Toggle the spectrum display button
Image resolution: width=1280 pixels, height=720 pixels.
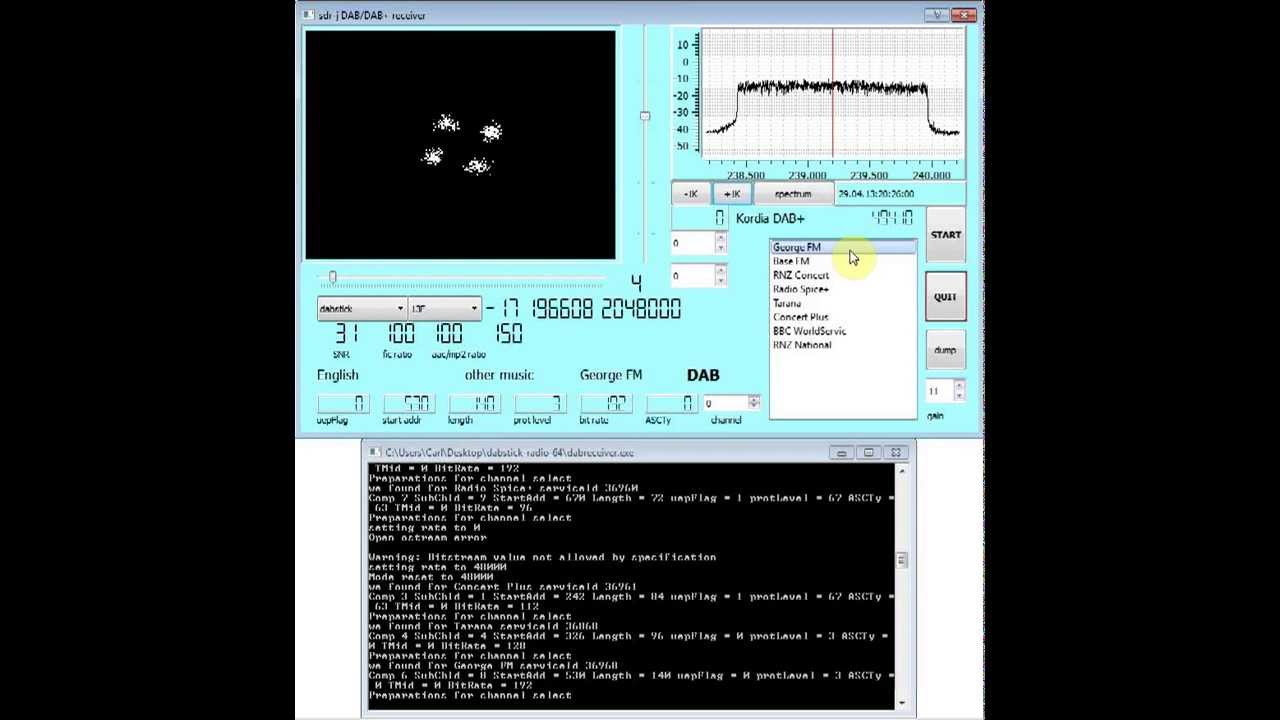(793, 194)
